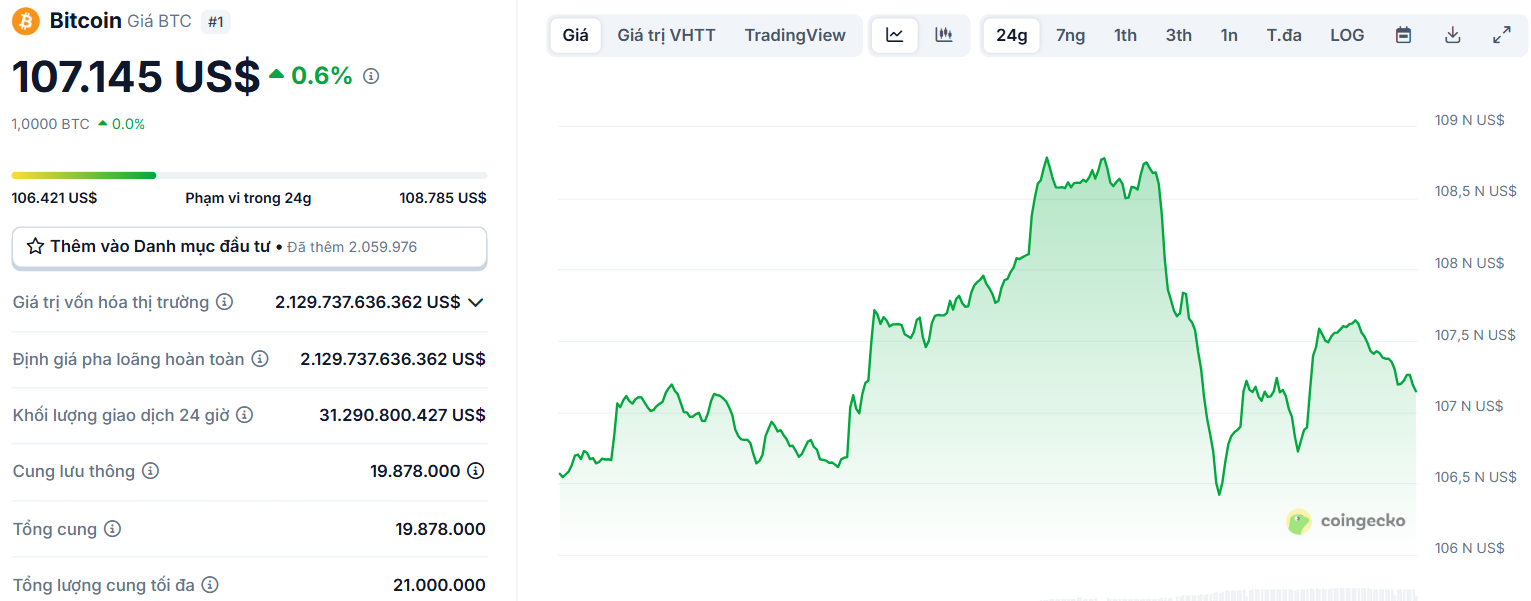
Task: Click info icon next to Tổng cung
Action: point(112,529)
